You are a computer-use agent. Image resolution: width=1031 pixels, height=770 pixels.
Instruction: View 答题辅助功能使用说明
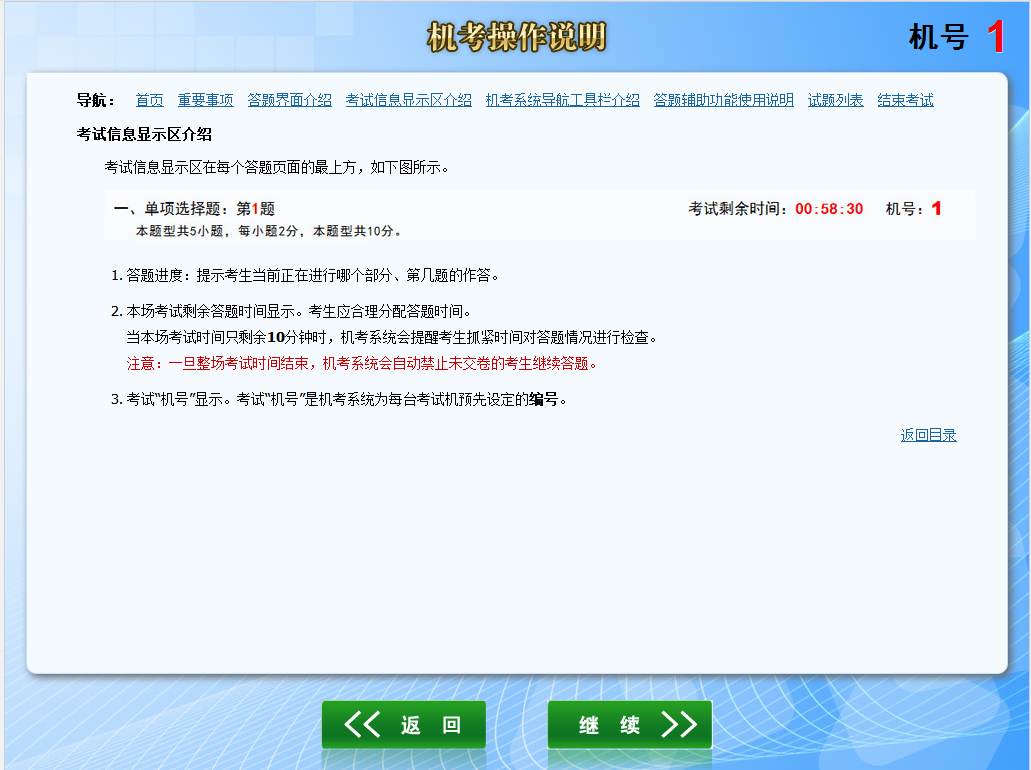723,100
